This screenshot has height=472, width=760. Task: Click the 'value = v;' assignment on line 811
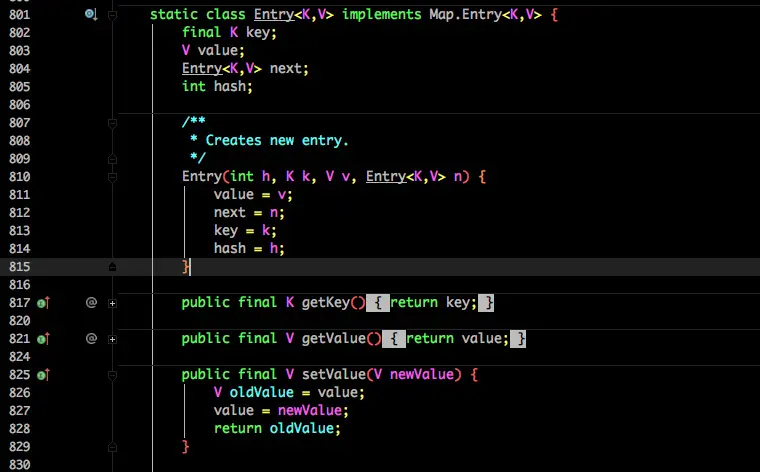click(253, 194)
